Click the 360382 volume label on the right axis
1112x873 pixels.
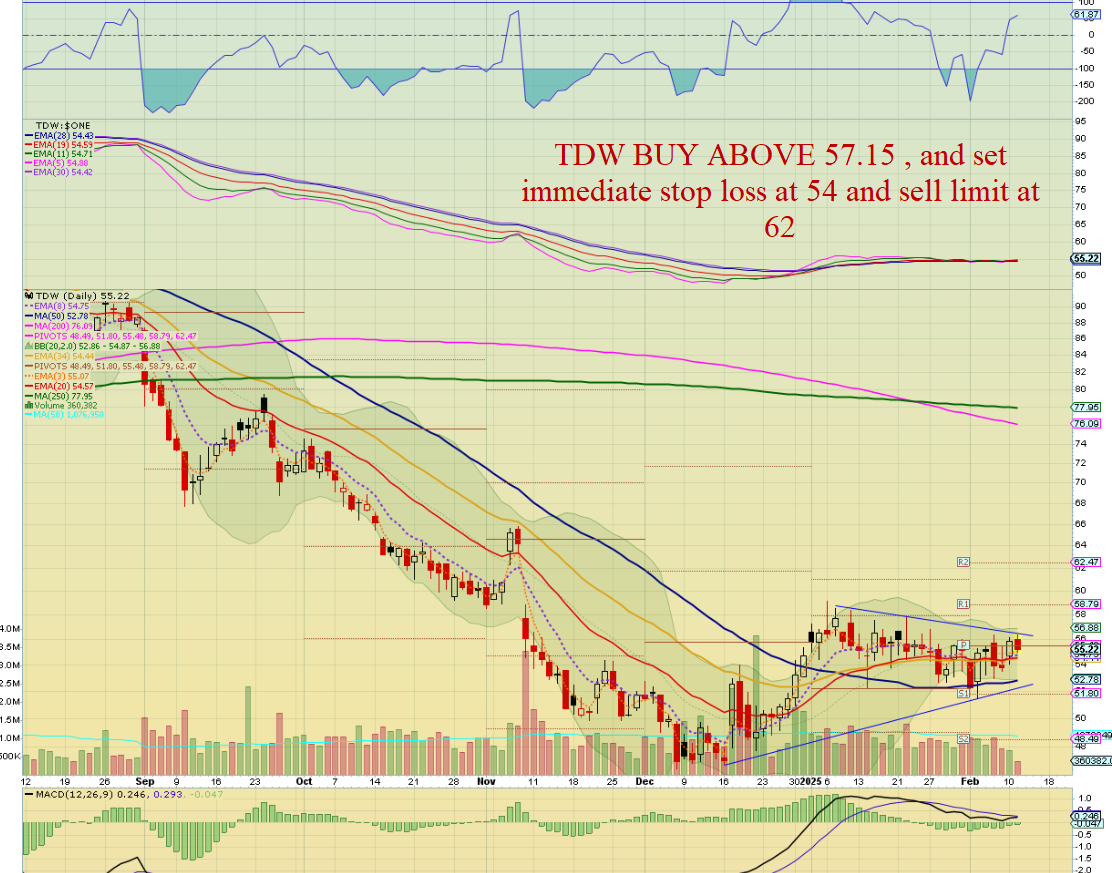pos(1090,760)
